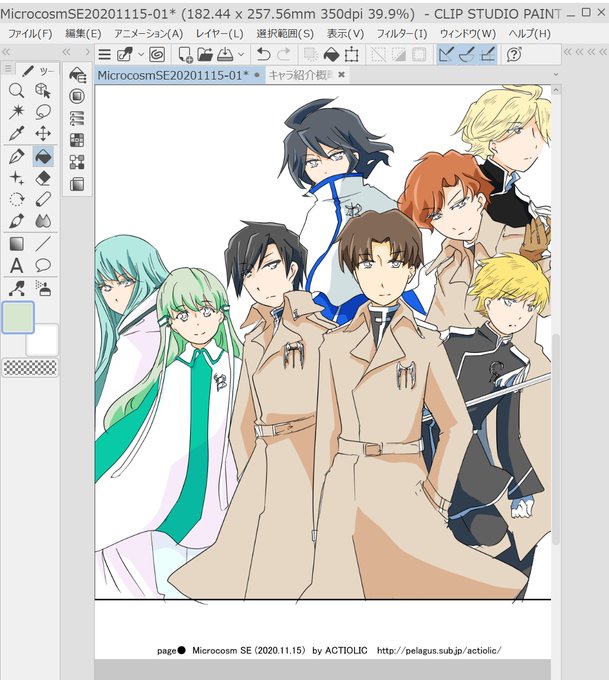
Task: Close the キャラ紹介 canvas tab
Action: [x=341, y=75]
